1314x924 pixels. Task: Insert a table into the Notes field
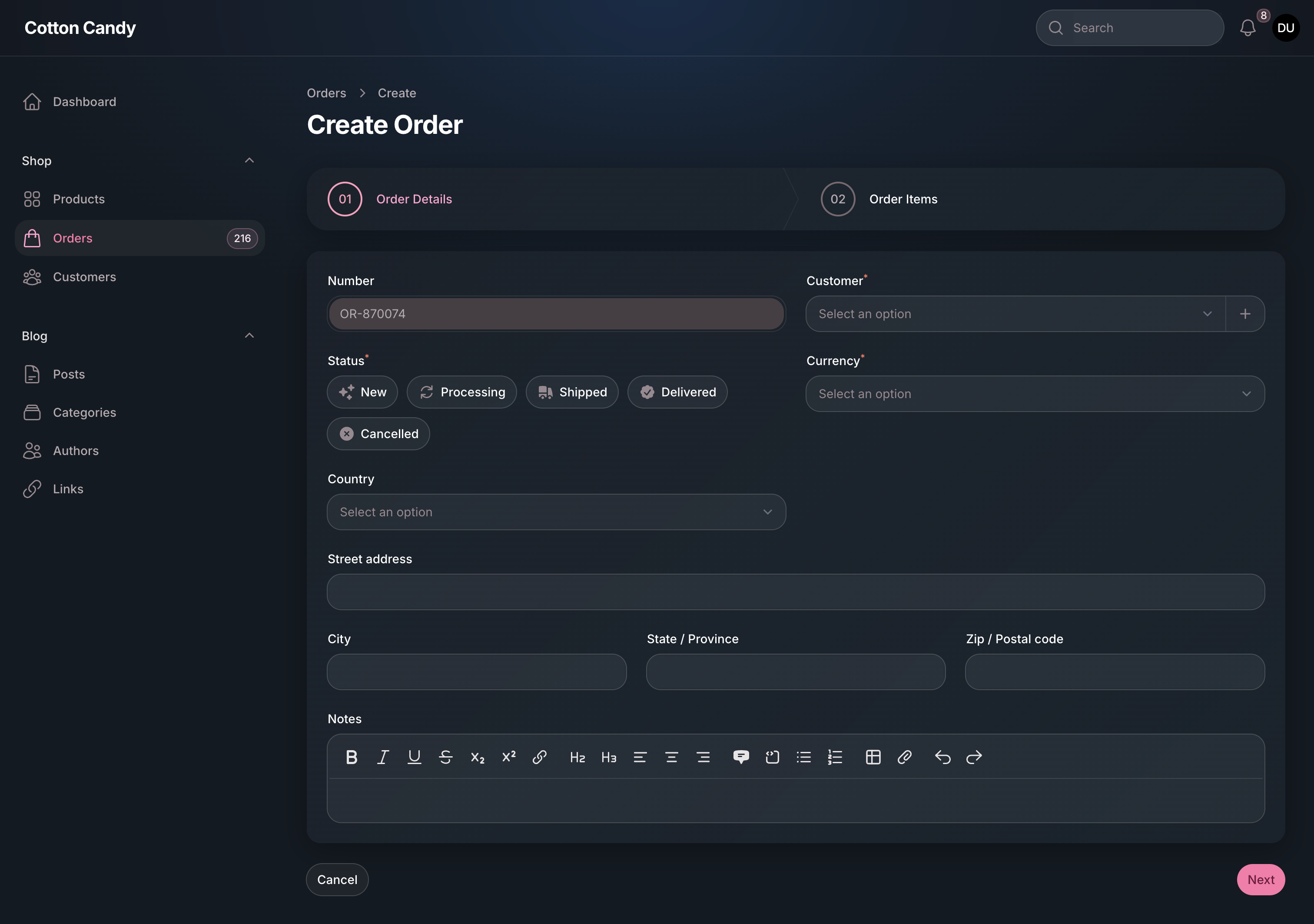click(873, 757)
